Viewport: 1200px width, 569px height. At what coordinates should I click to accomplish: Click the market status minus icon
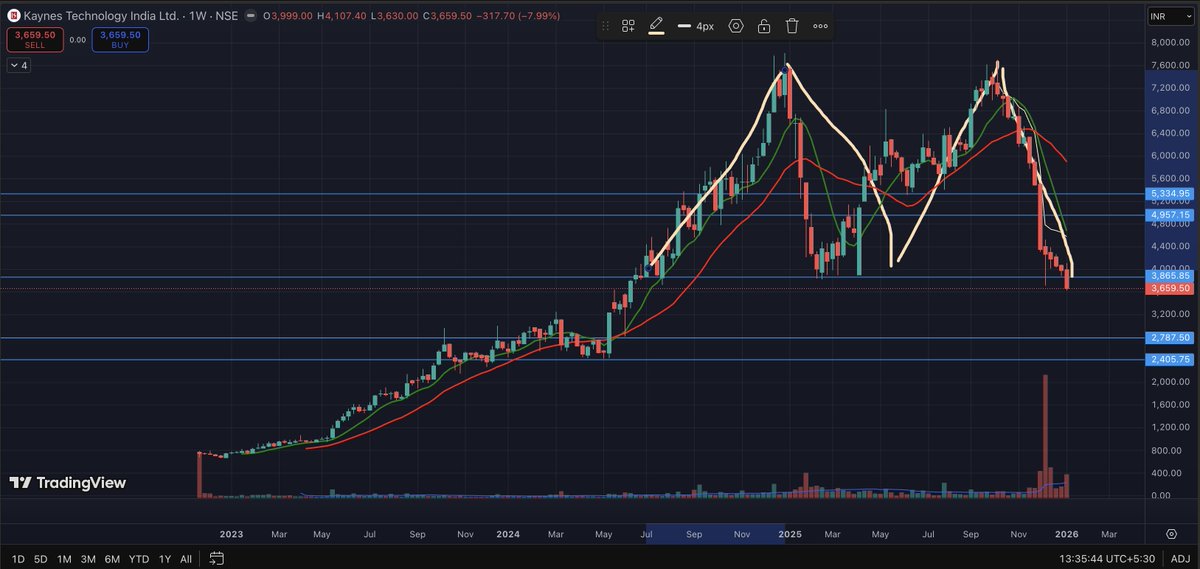pyautogui.click(x=251, y=16)
